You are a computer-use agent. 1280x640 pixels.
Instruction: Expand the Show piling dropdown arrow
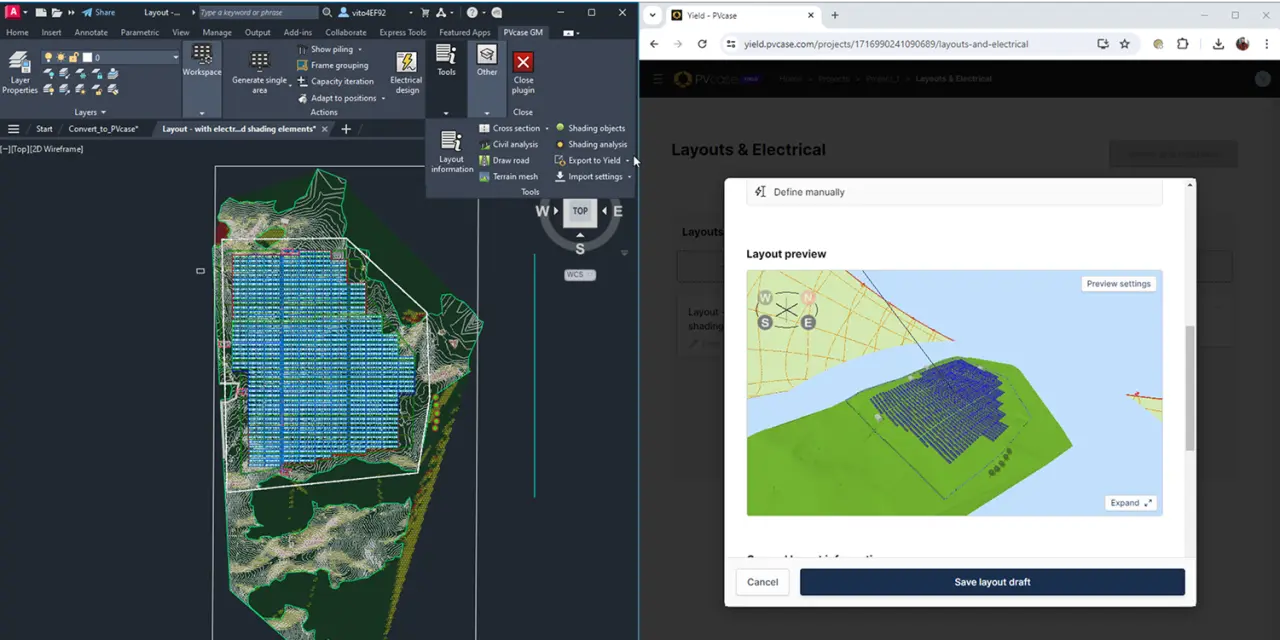[360, 49]
